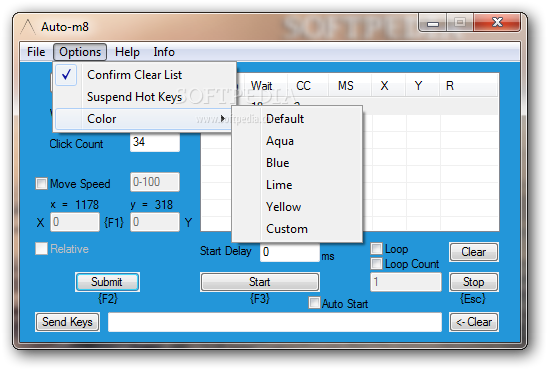
Task: Click the Confirm Clear List checkmark
Action: (x=66, y=75)
